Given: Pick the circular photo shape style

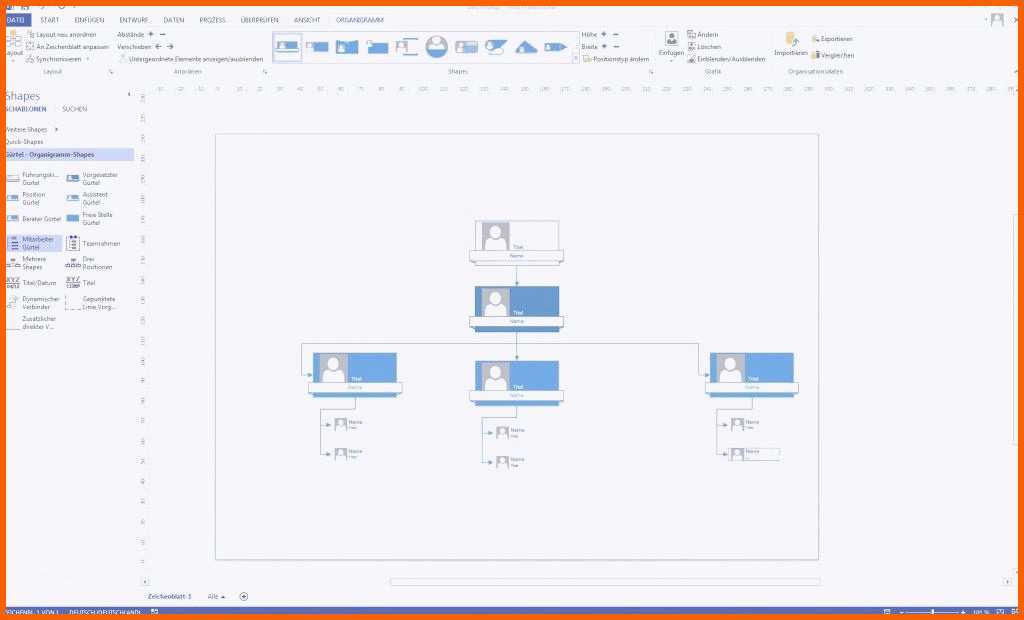Looking at the screenshot, I should tap(436, 46).
